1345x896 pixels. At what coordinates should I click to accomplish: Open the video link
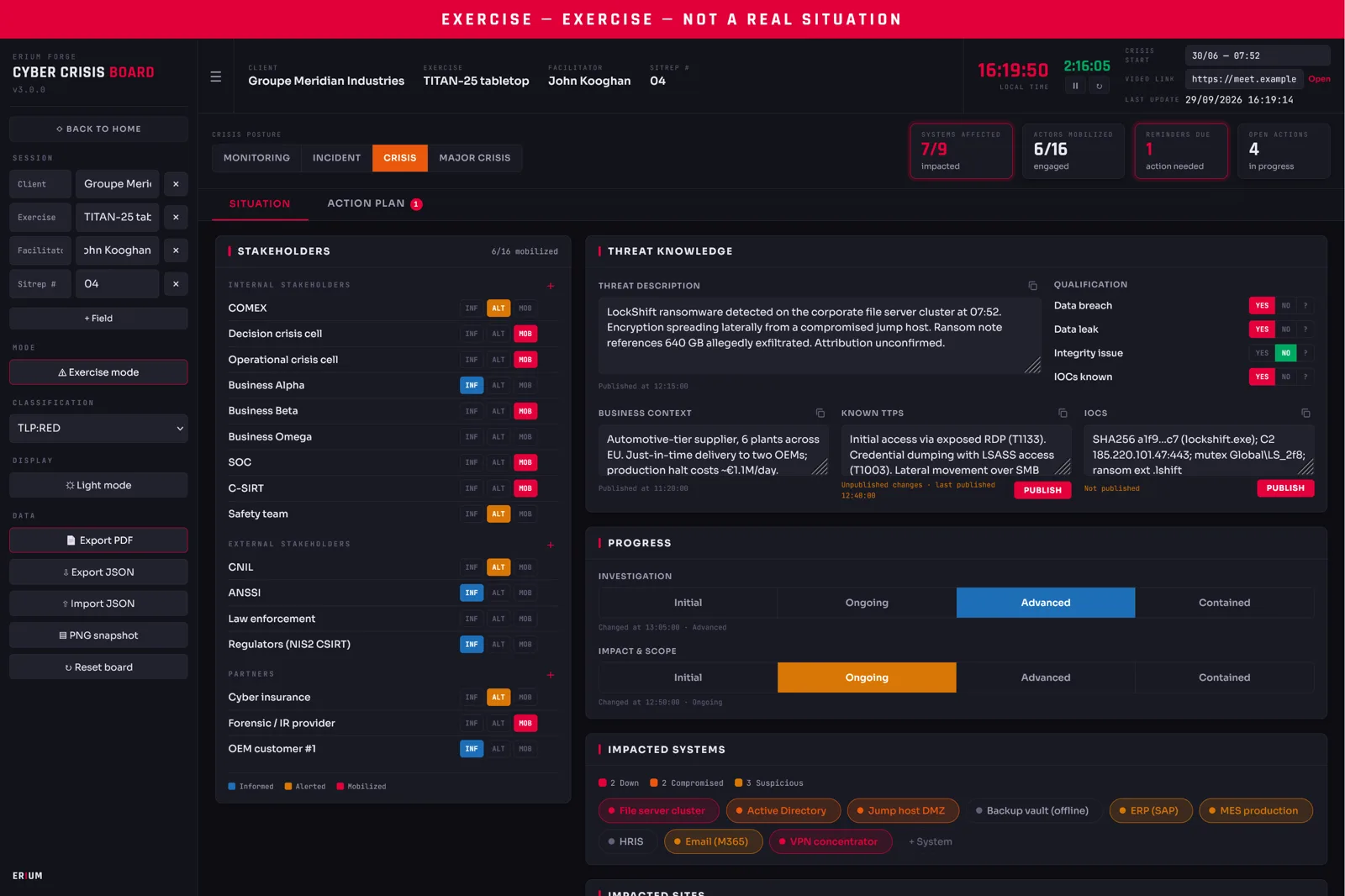pyautogui.click(x=1319, y=79)
